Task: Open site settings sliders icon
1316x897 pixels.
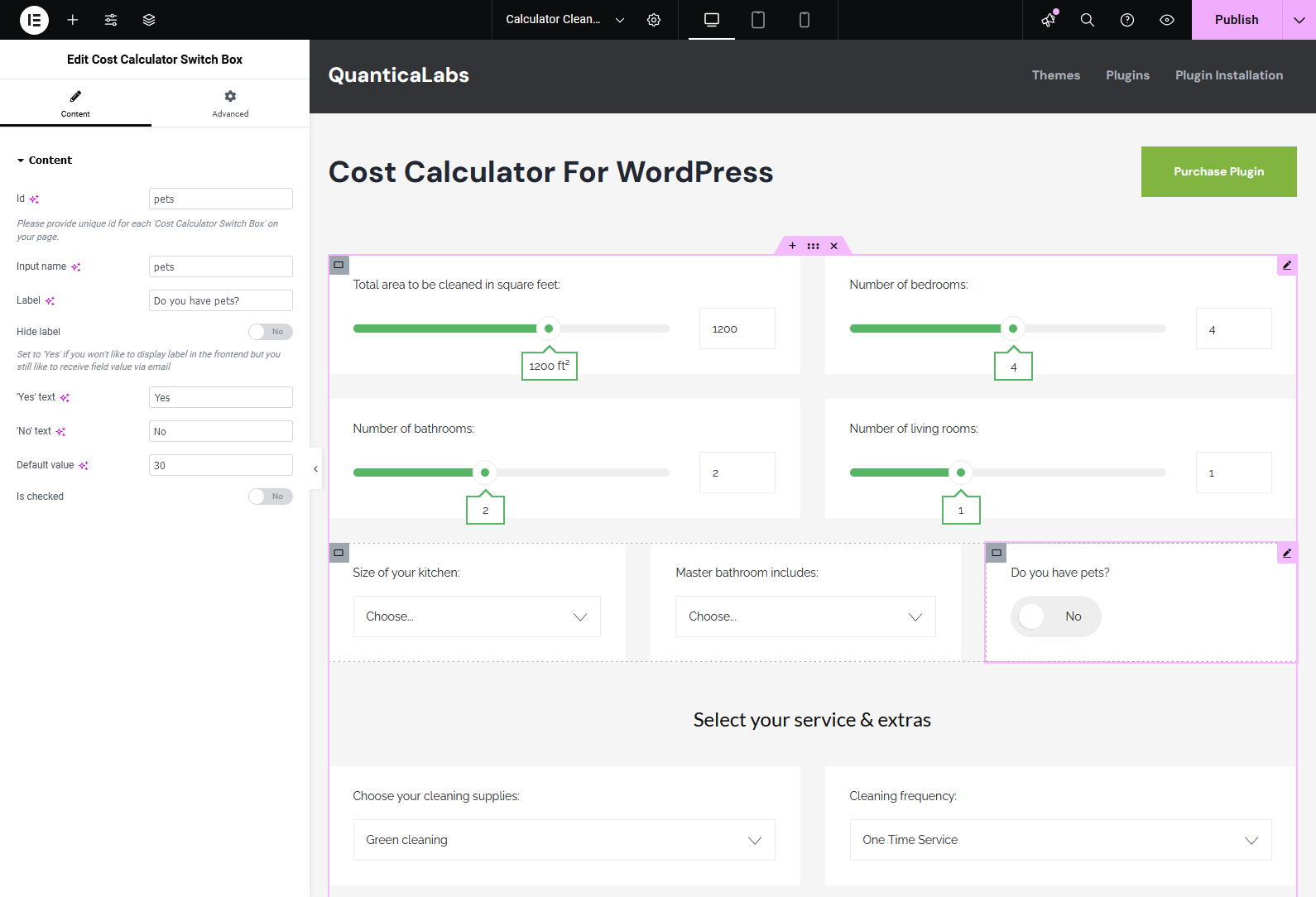Action: pos(111,20)
